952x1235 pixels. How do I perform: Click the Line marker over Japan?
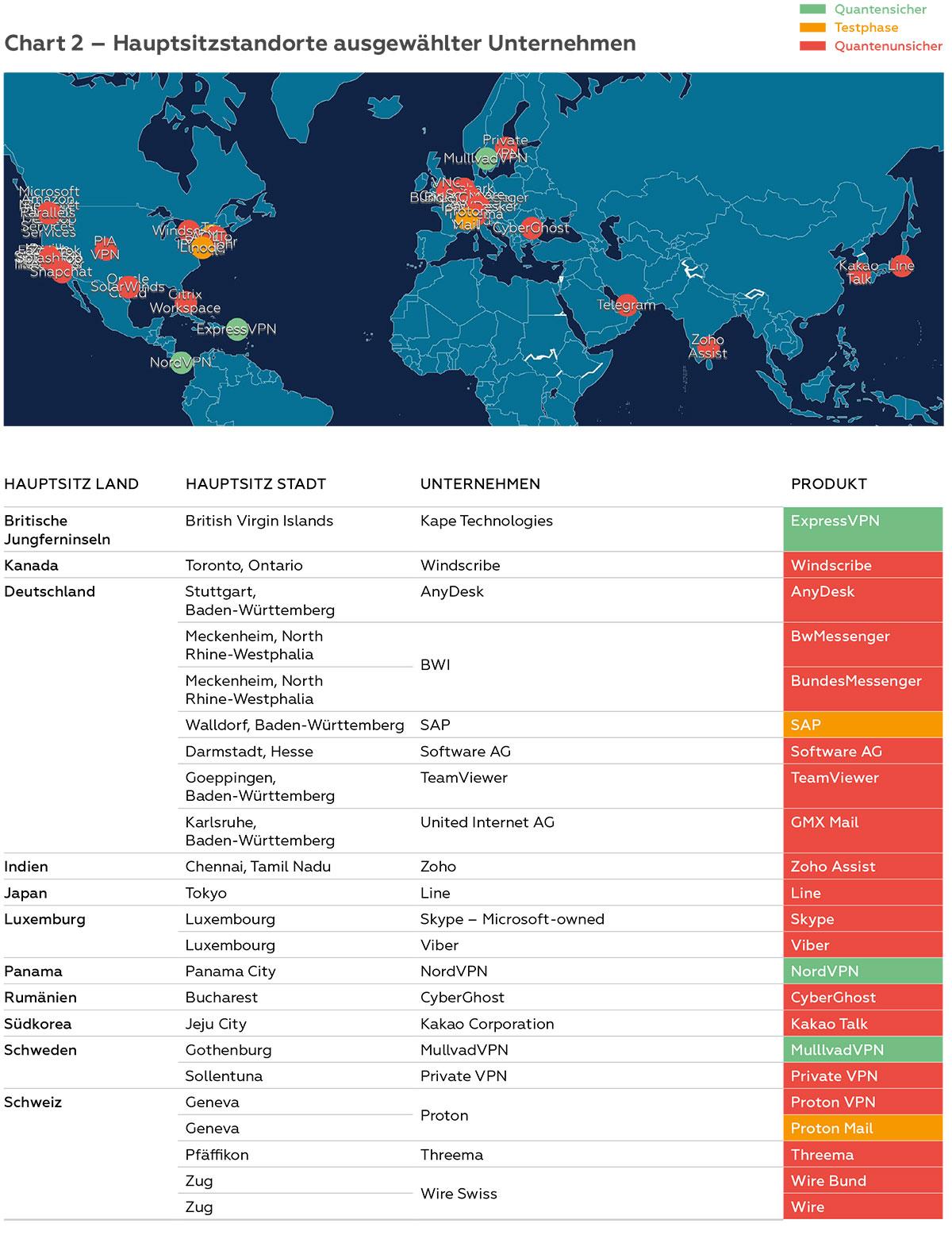(901, 266)
